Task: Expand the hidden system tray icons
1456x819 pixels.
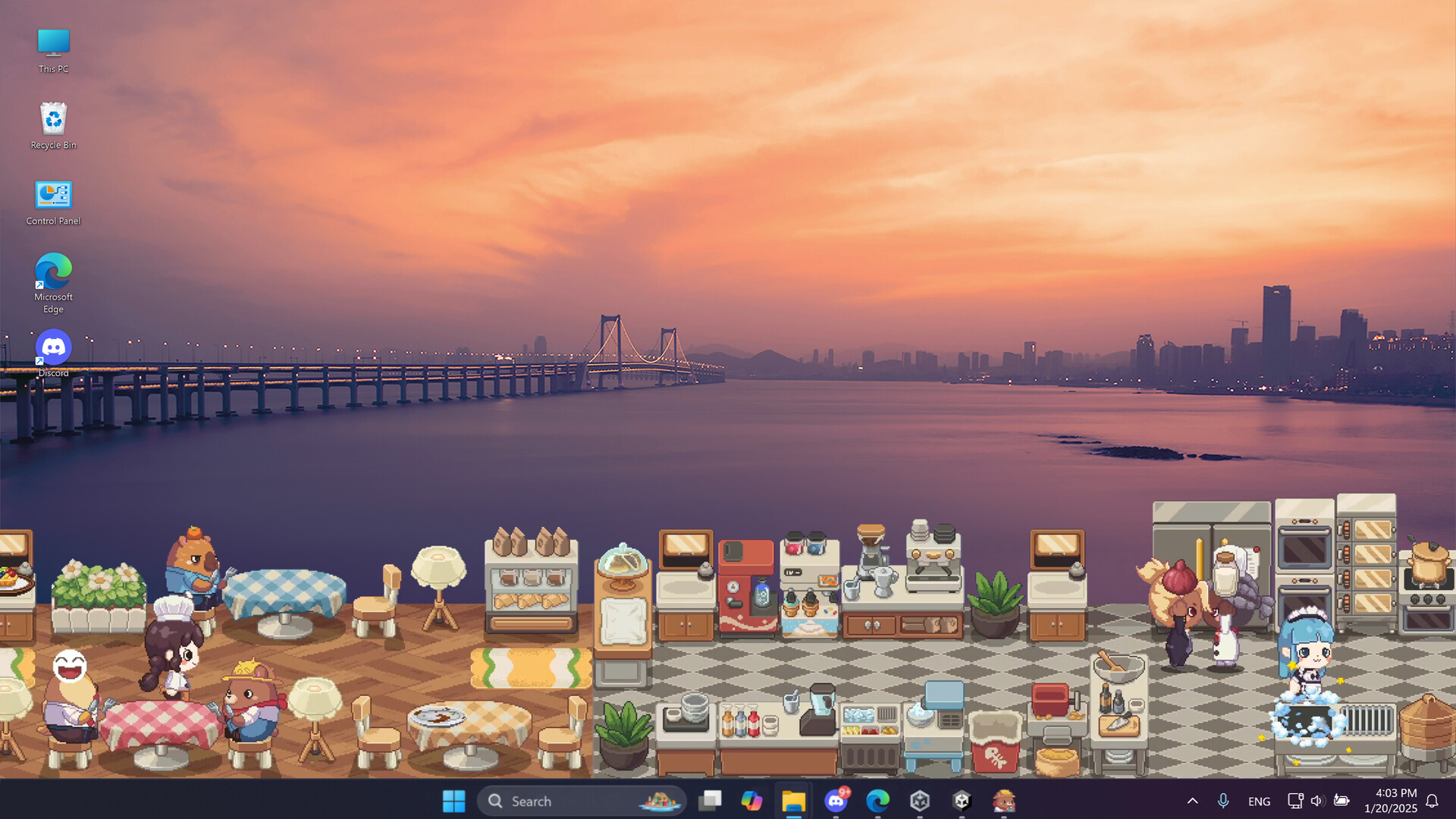Action: (x=1192, y=801)
